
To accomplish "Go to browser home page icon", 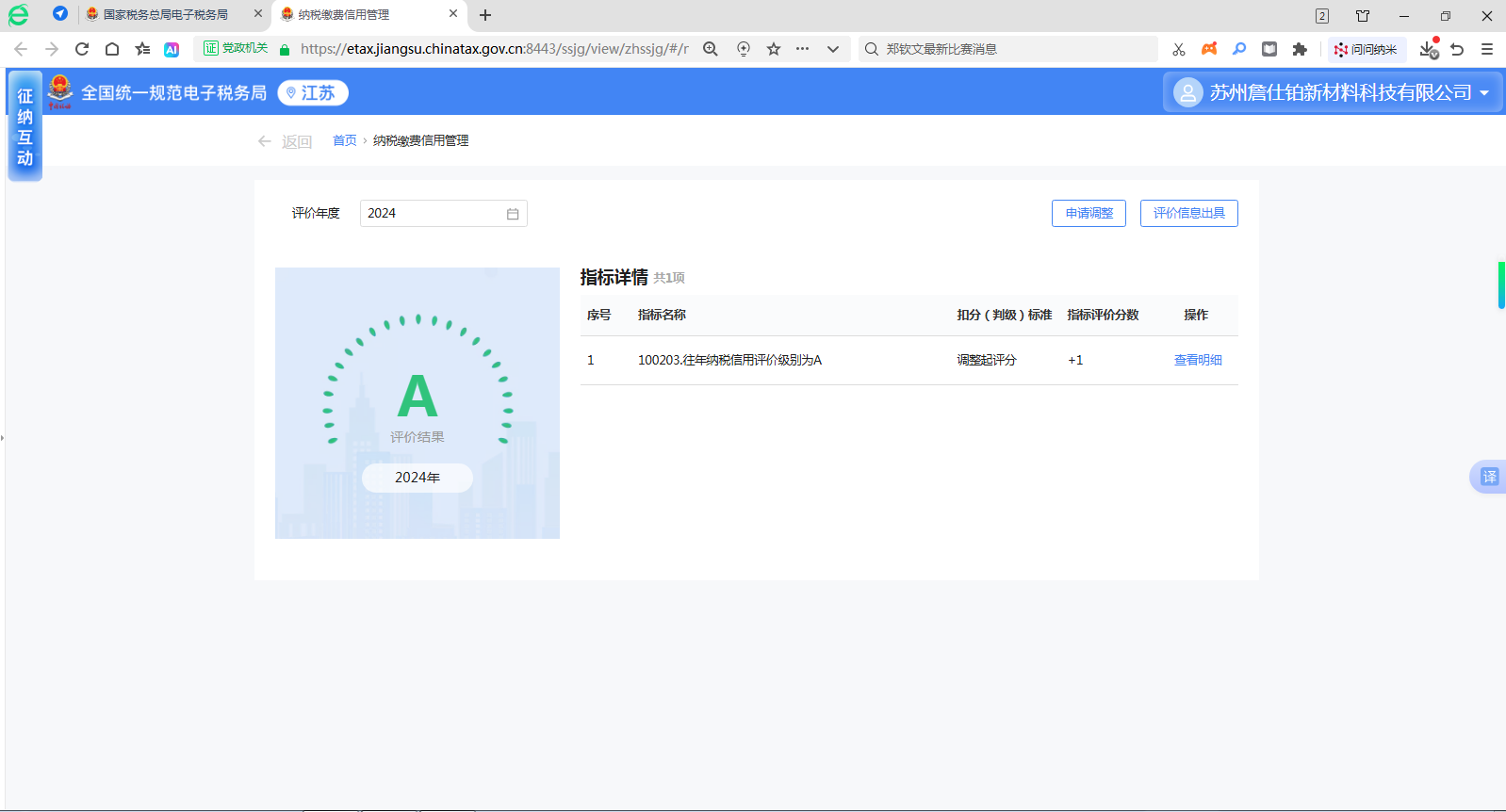I will click(x=112, y=49).
